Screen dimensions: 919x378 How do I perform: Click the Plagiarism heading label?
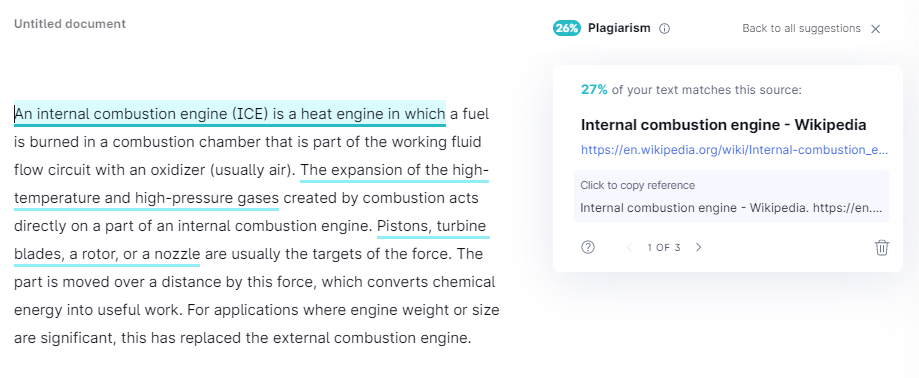tap(619, 28)
